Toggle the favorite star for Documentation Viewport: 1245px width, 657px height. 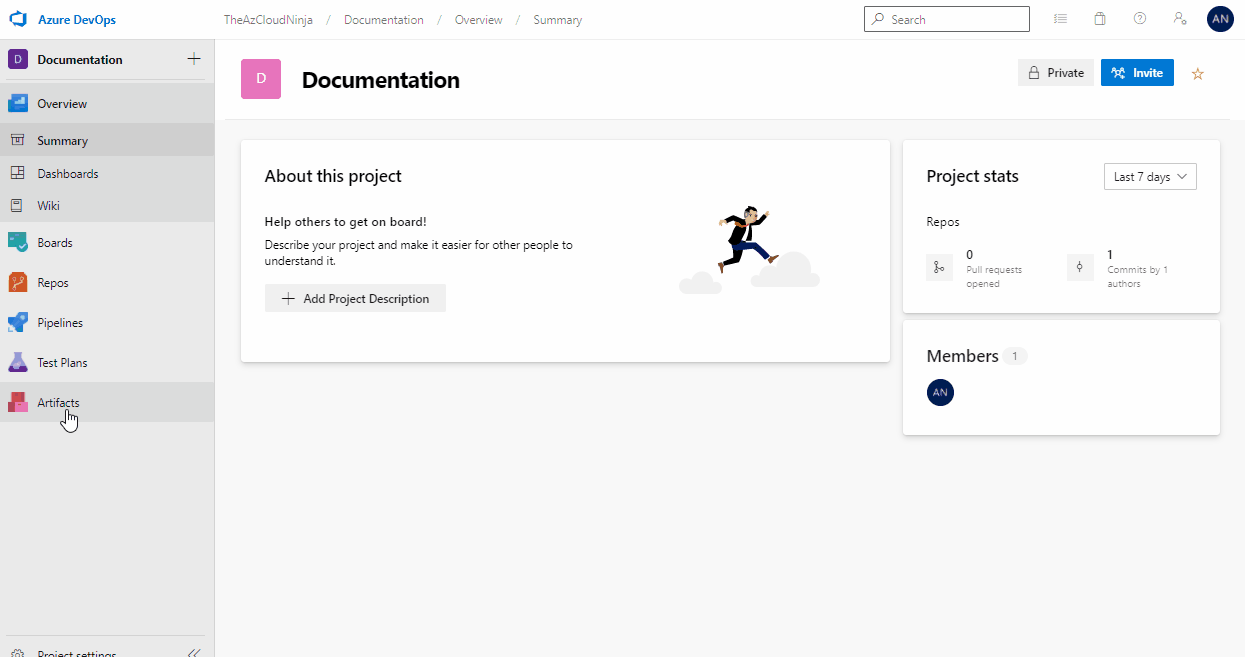coord(1198,73)
